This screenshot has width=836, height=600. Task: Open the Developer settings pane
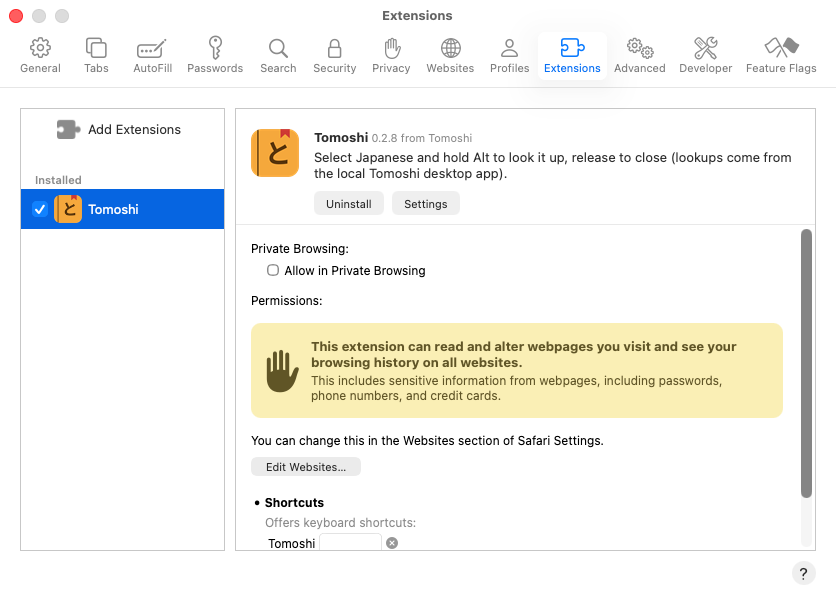(x=705, y=55)
